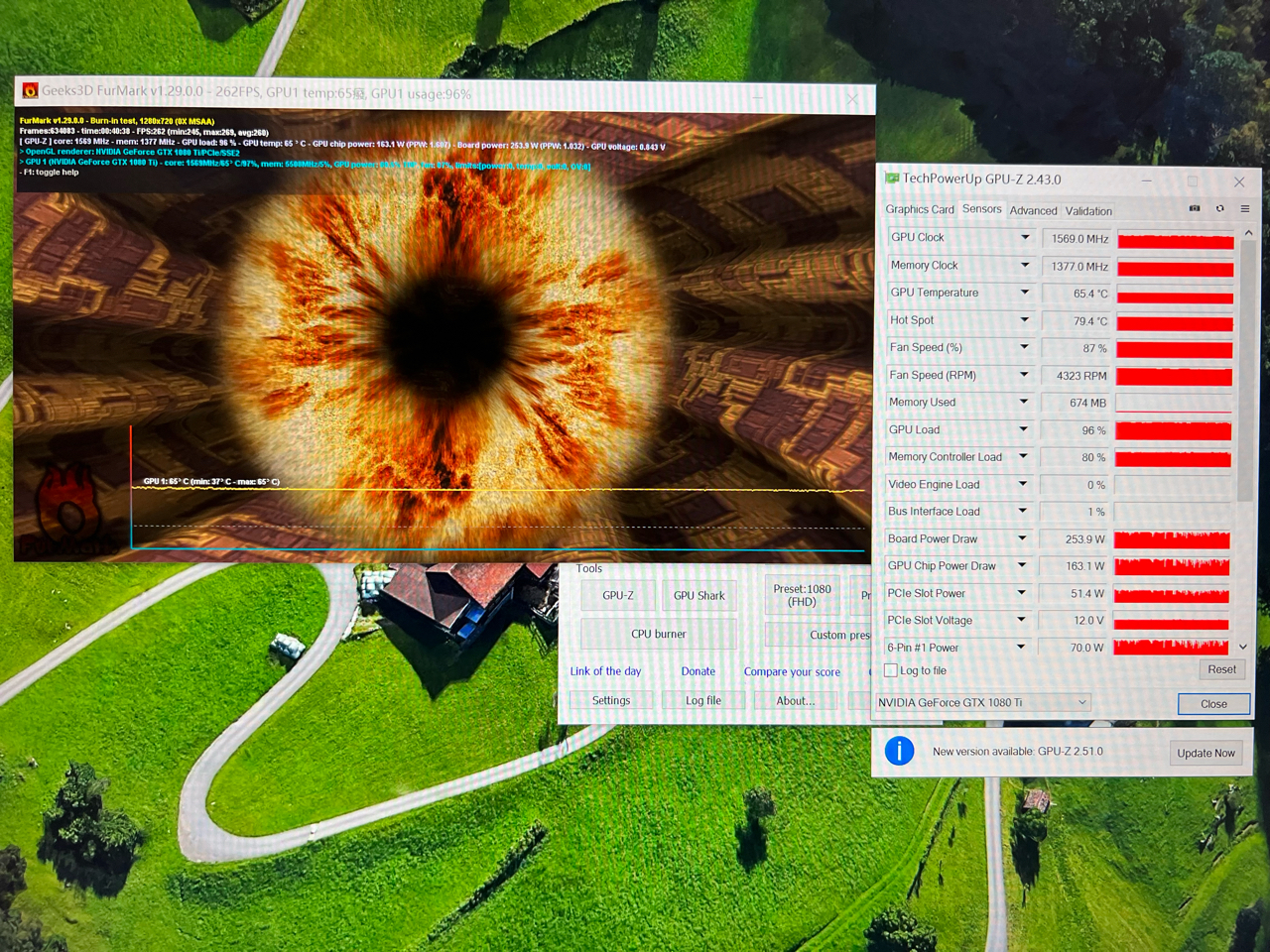The height and width of the screenshot is (952, 1270).
Task: Click the scroll-up arrow in GPU-Z sensors
Action: 1248,233
